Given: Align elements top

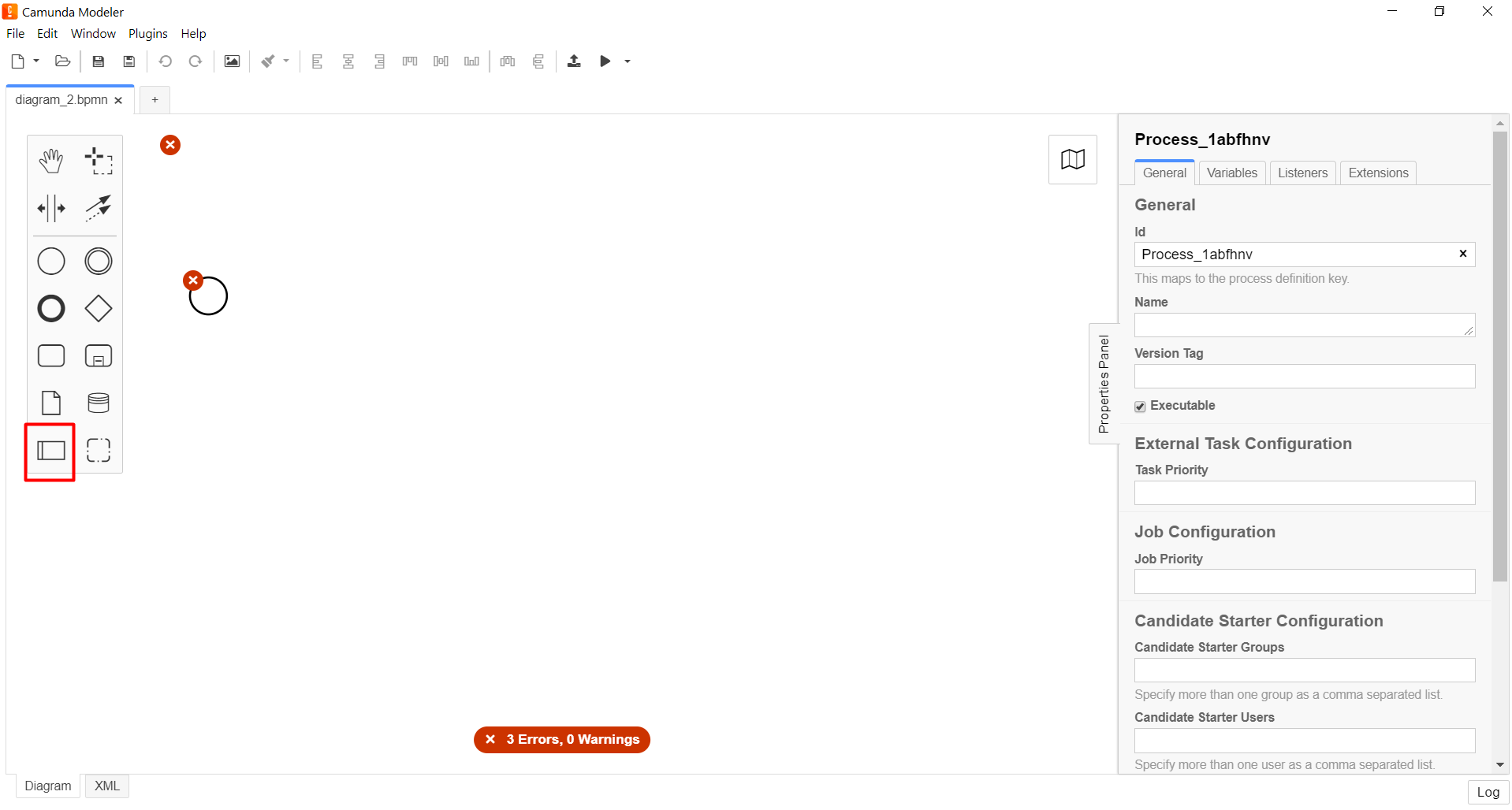Looking at the screenshot, I should coord(410,61).
